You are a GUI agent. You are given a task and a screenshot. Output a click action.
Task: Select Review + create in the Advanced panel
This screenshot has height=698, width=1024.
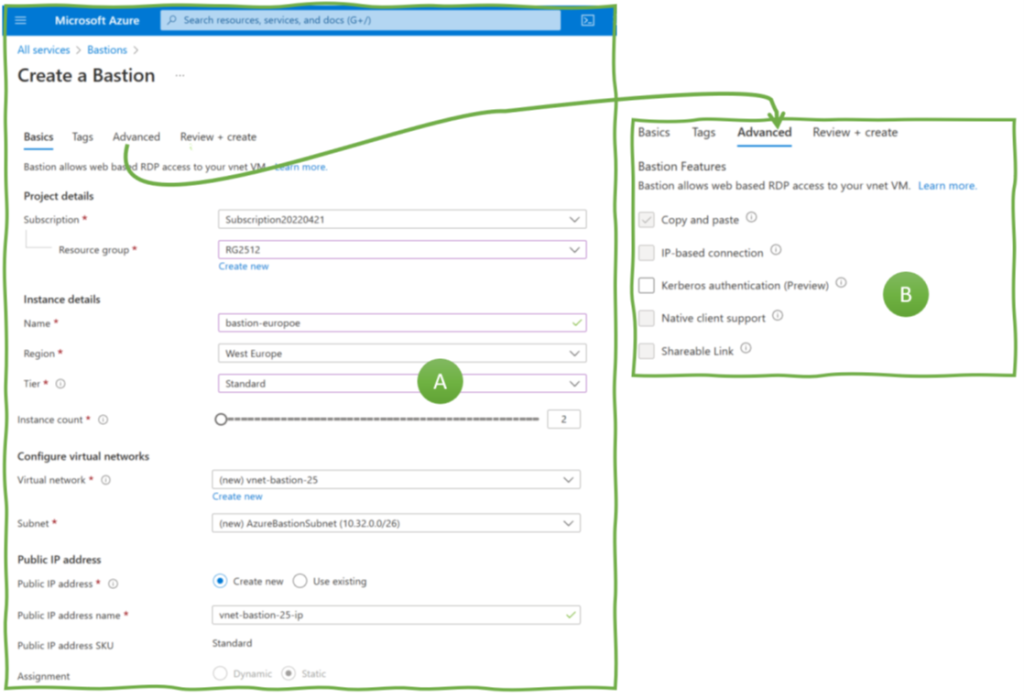coord(855,133)
